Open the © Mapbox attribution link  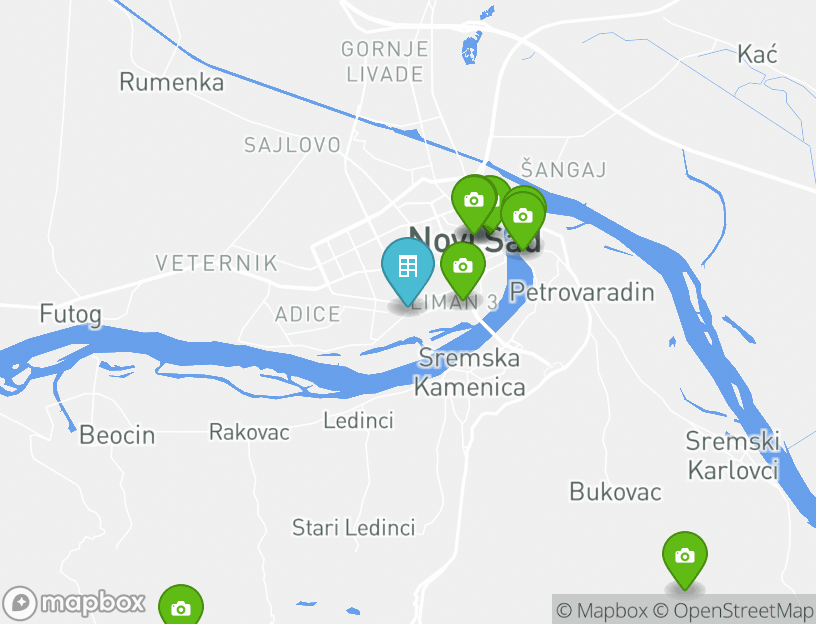click(x=602, y=610)
